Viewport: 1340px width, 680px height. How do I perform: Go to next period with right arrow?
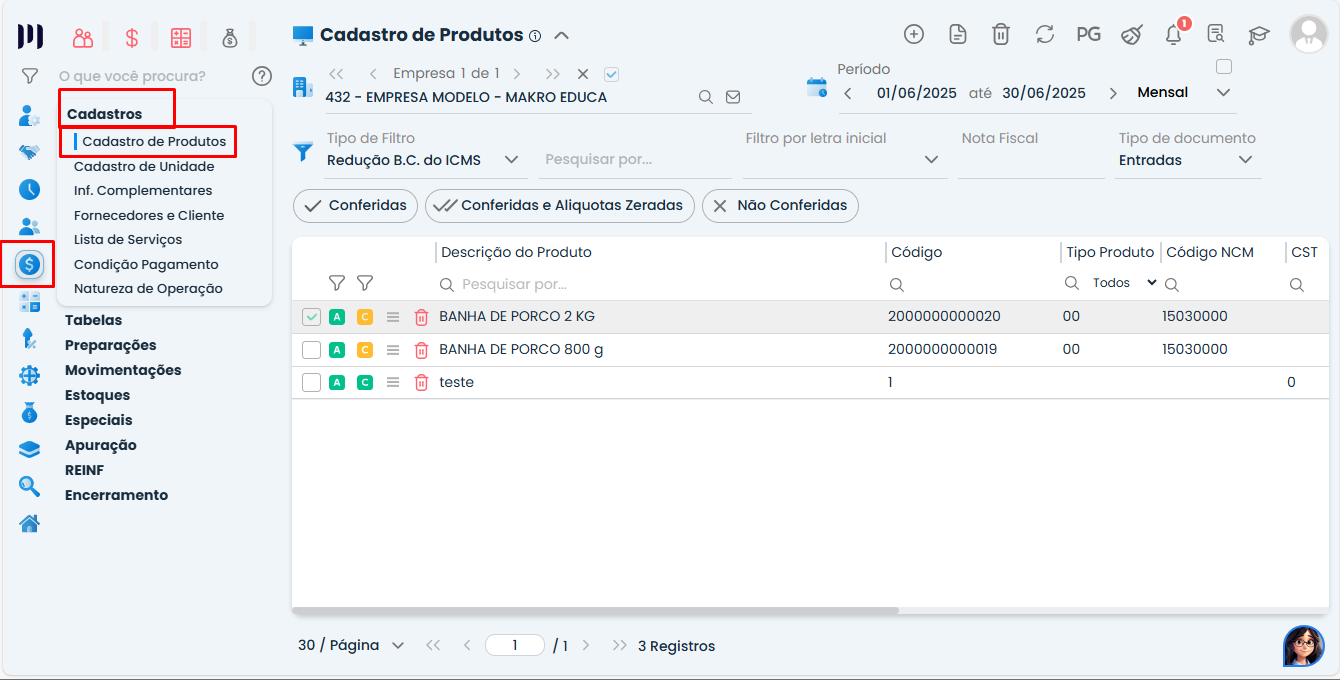pyautogui.click(x=1113, y=93)
